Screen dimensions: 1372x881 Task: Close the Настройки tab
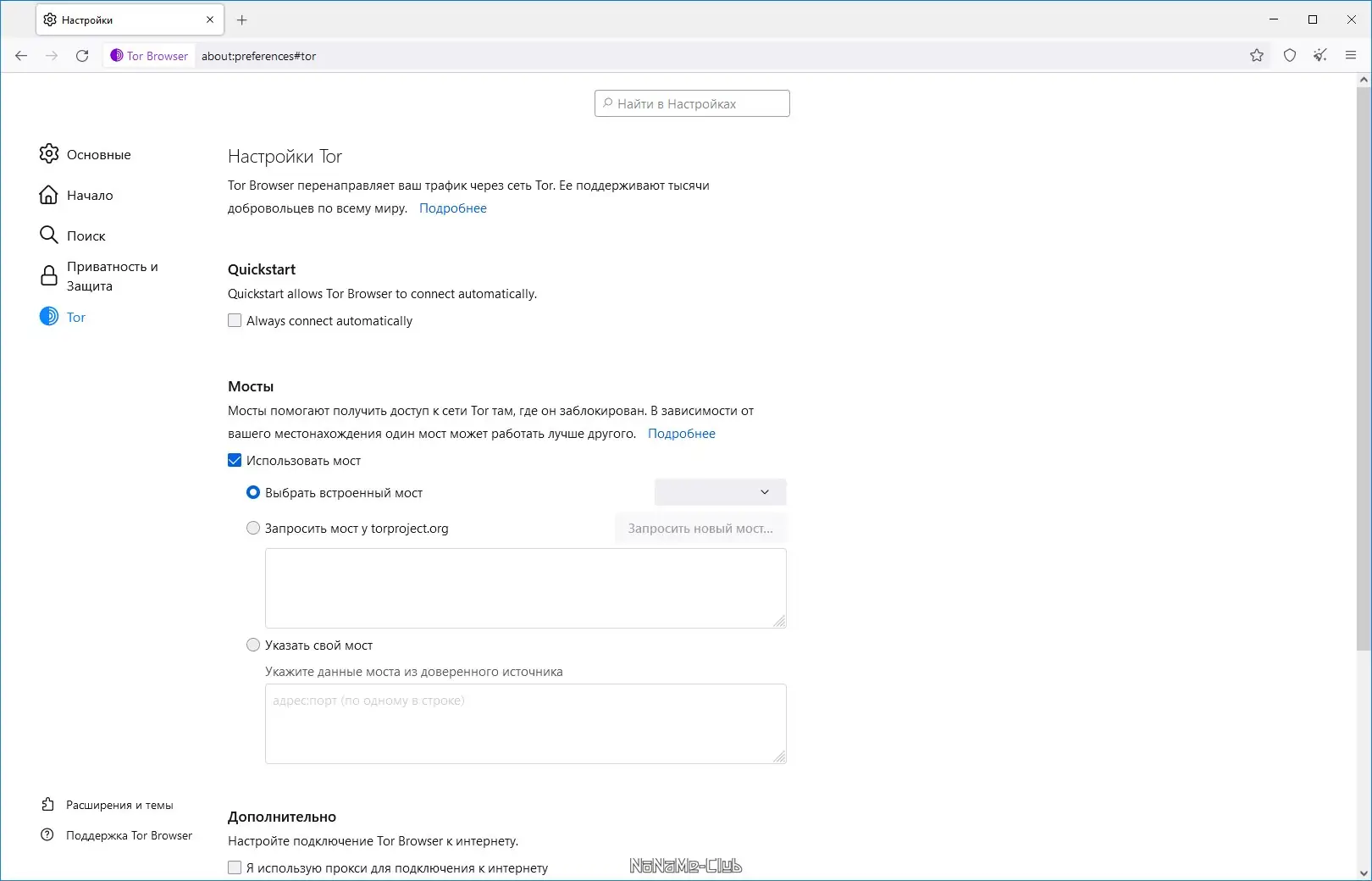[210, 19]
